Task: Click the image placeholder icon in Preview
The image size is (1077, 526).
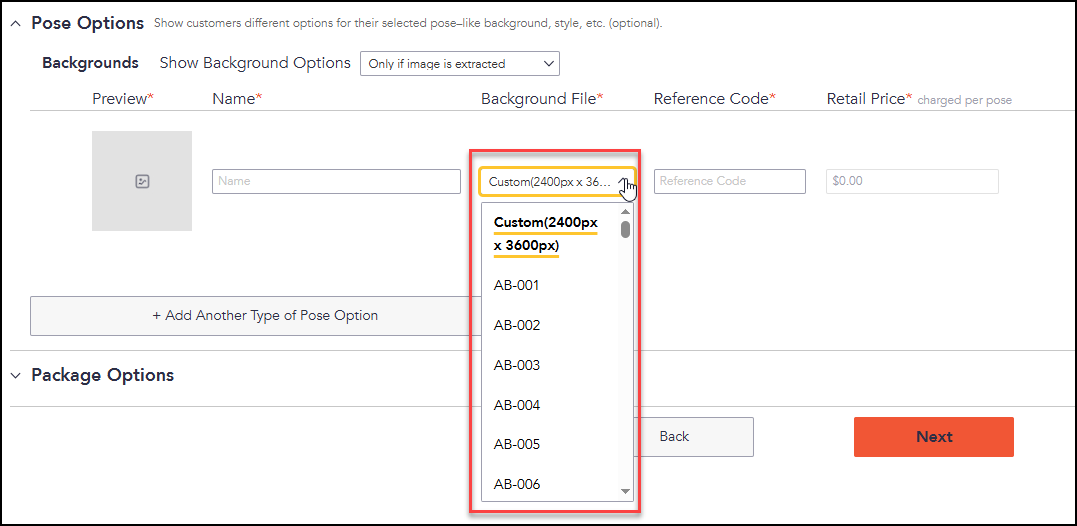Action: [x=142, y=181]
